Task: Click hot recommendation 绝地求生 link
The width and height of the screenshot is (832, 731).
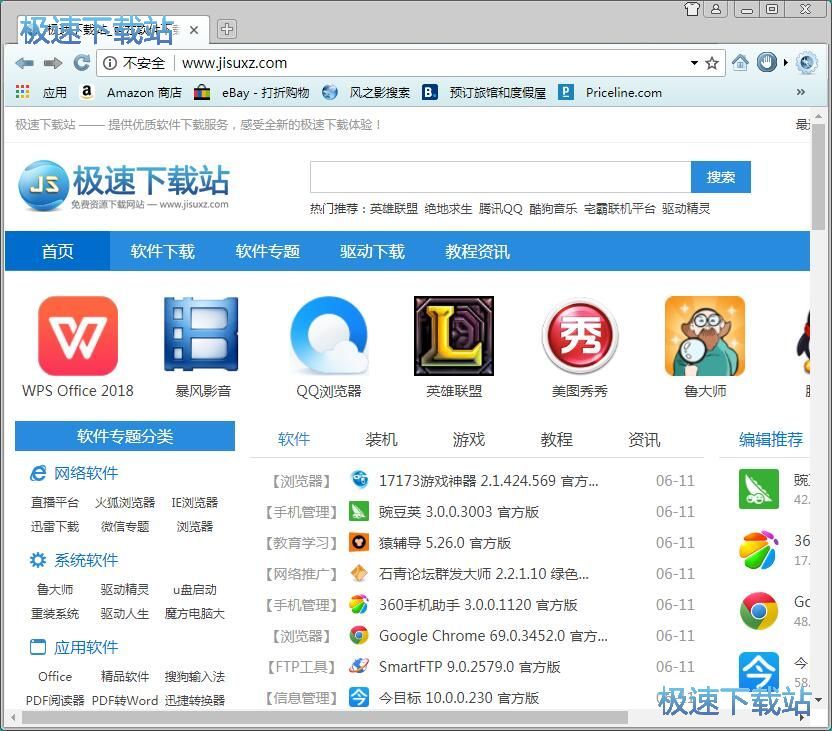Action: coord(448,208)
